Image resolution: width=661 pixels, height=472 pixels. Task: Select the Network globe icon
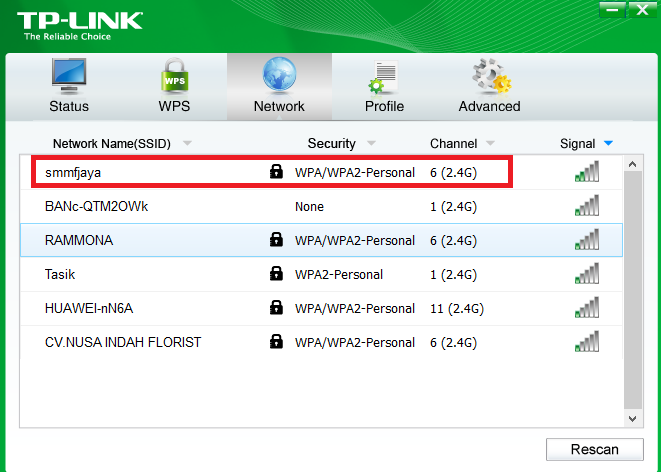click(279, 75)
